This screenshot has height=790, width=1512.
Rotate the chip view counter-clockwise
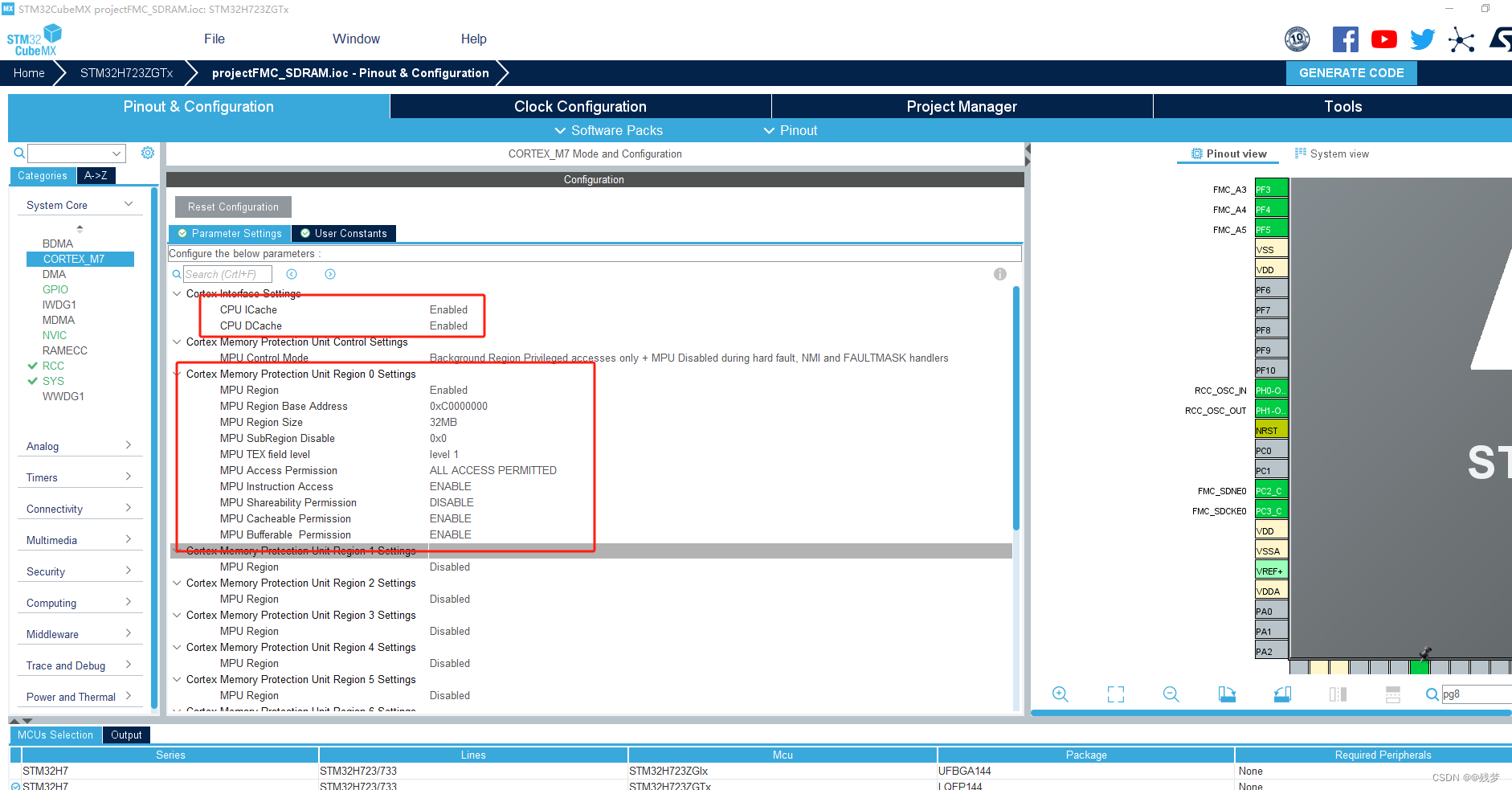pyautogui.click(x=1282, y=694)
